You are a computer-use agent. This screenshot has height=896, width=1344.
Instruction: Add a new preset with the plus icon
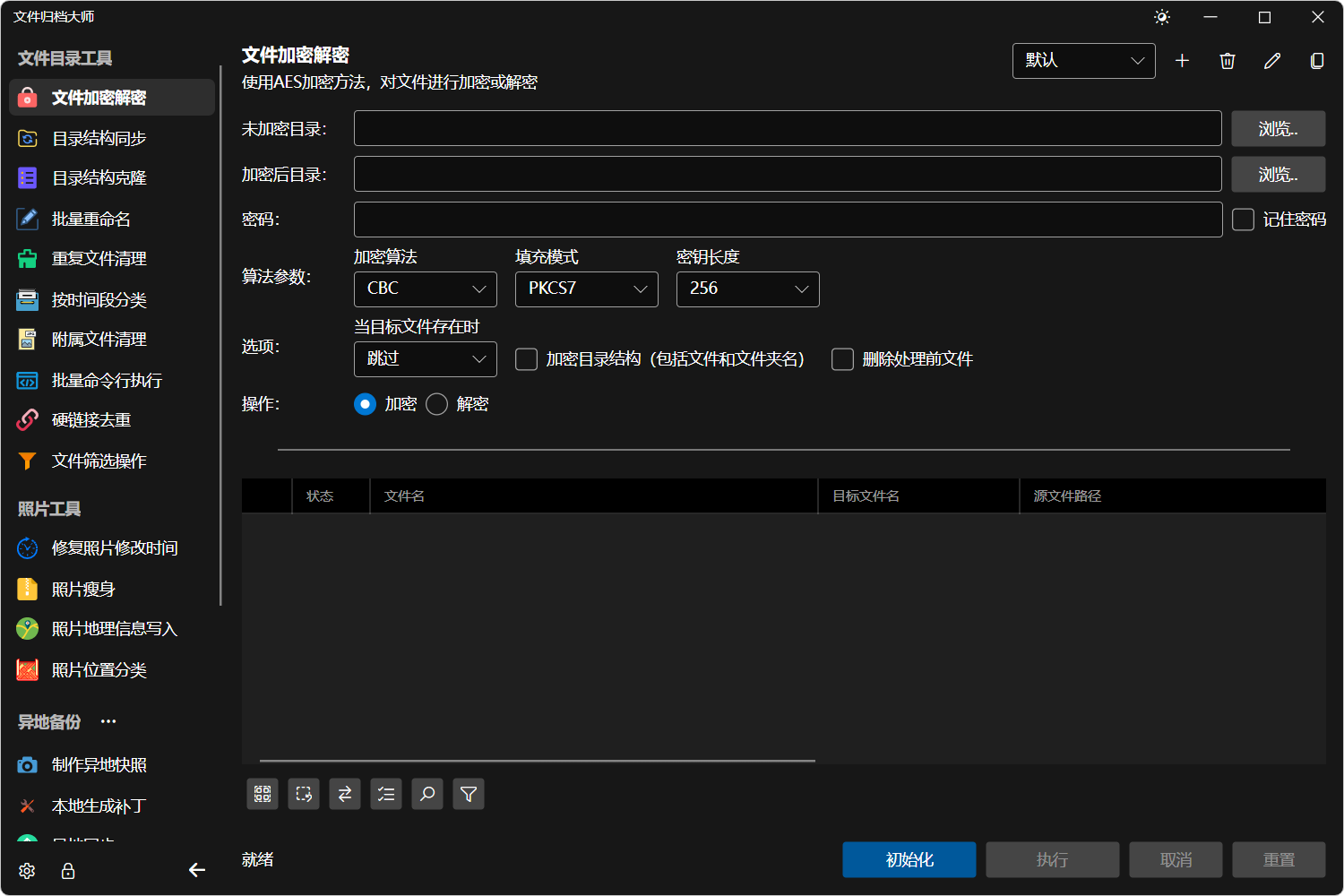pyautogui.click(x=1182, y=60)
